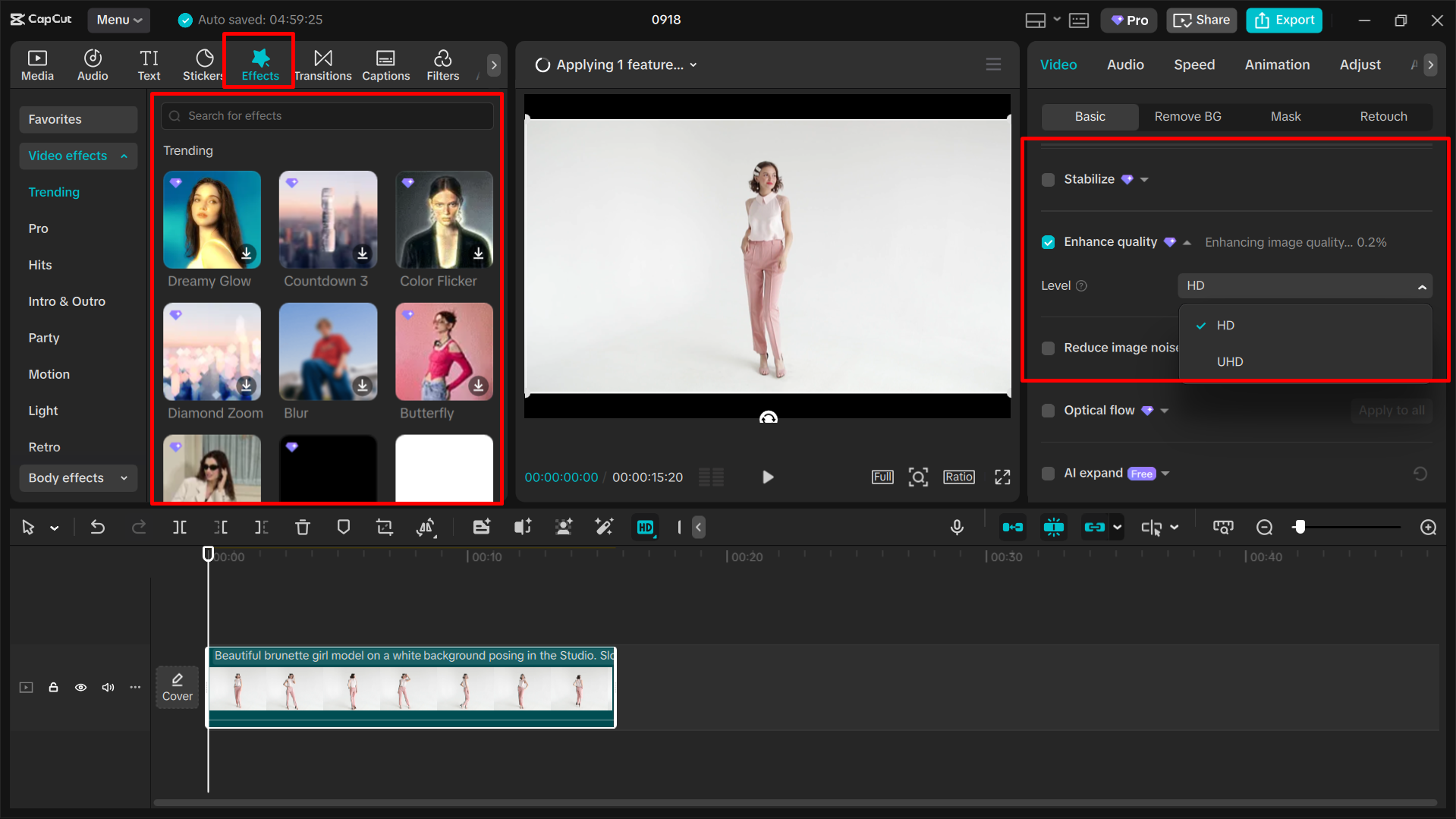The image size is (1456, 819).
Task: Open the Media panel
Action: pos(37,64)
